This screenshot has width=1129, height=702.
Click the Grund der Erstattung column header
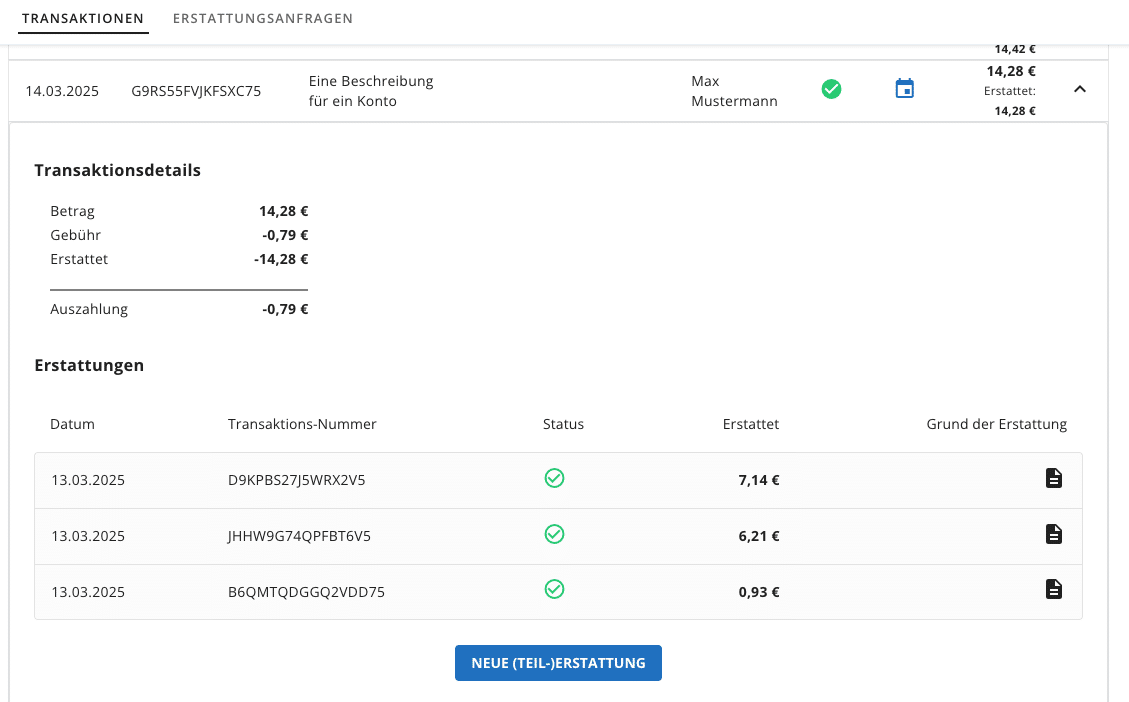click(x=996, y=424)
